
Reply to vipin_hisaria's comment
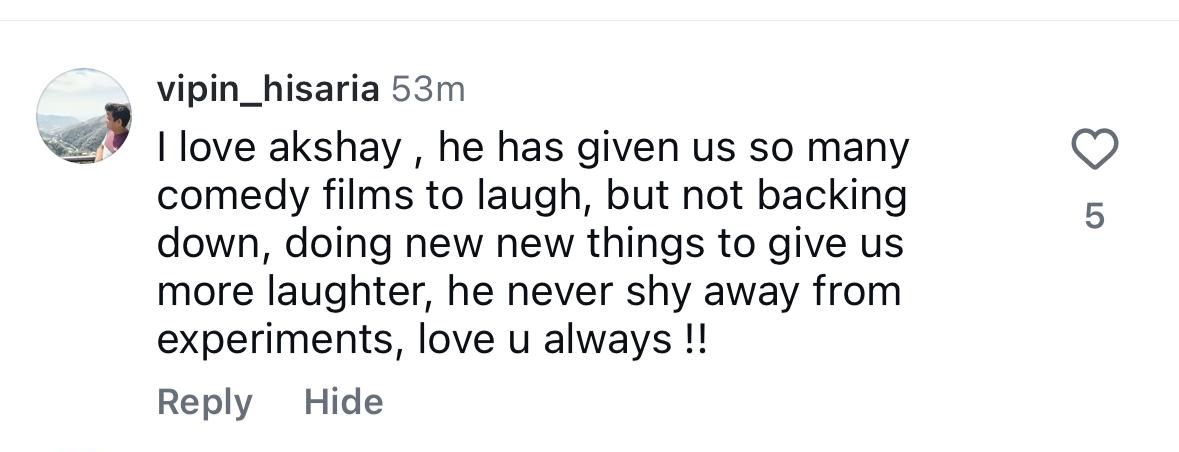pyautogui.click(x=205, y=402)
